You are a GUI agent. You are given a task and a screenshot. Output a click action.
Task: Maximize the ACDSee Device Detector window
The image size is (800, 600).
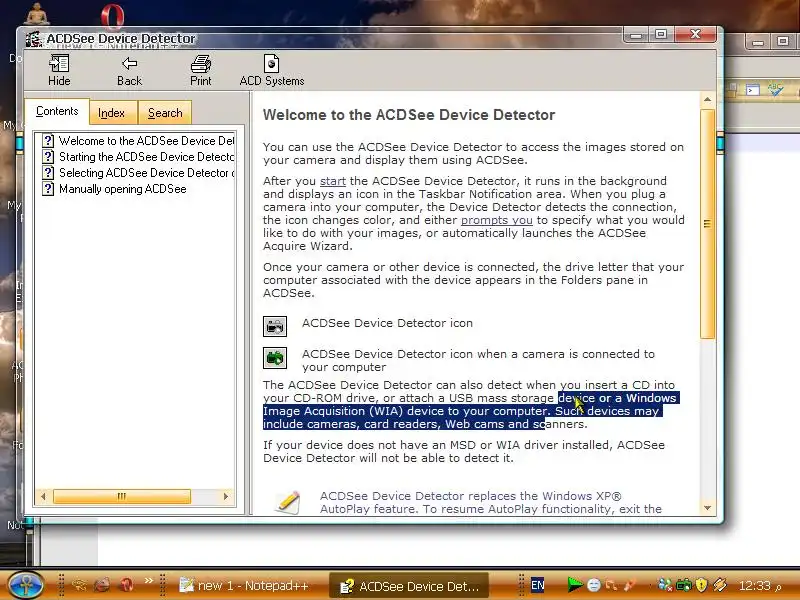point(661,35)
